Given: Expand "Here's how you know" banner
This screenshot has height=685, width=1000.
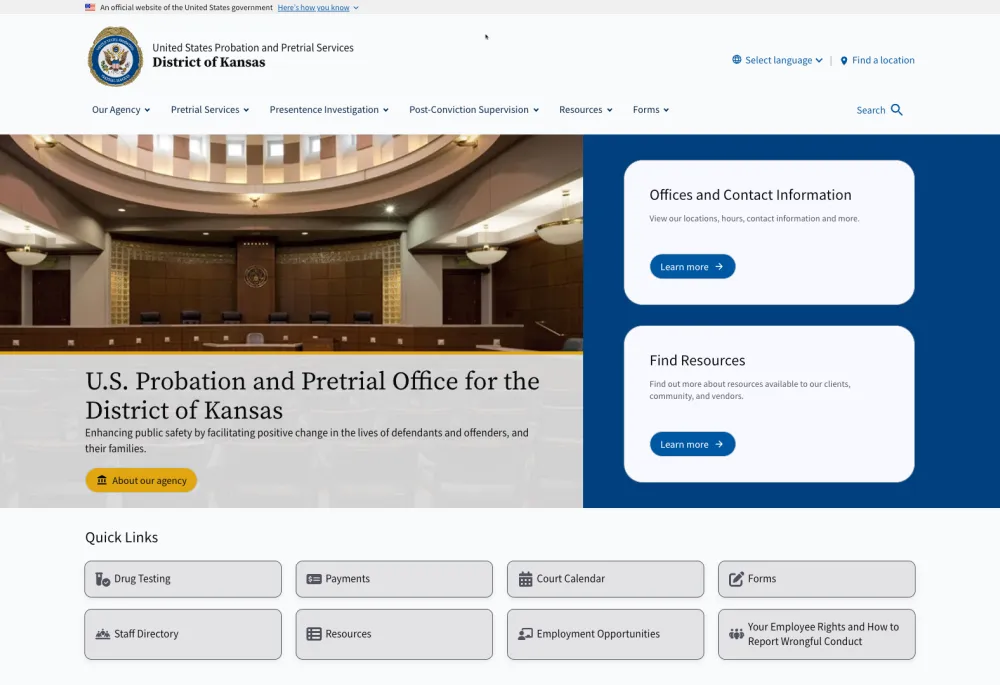Looking at the screenshot, I should click(x=318, y=7).
